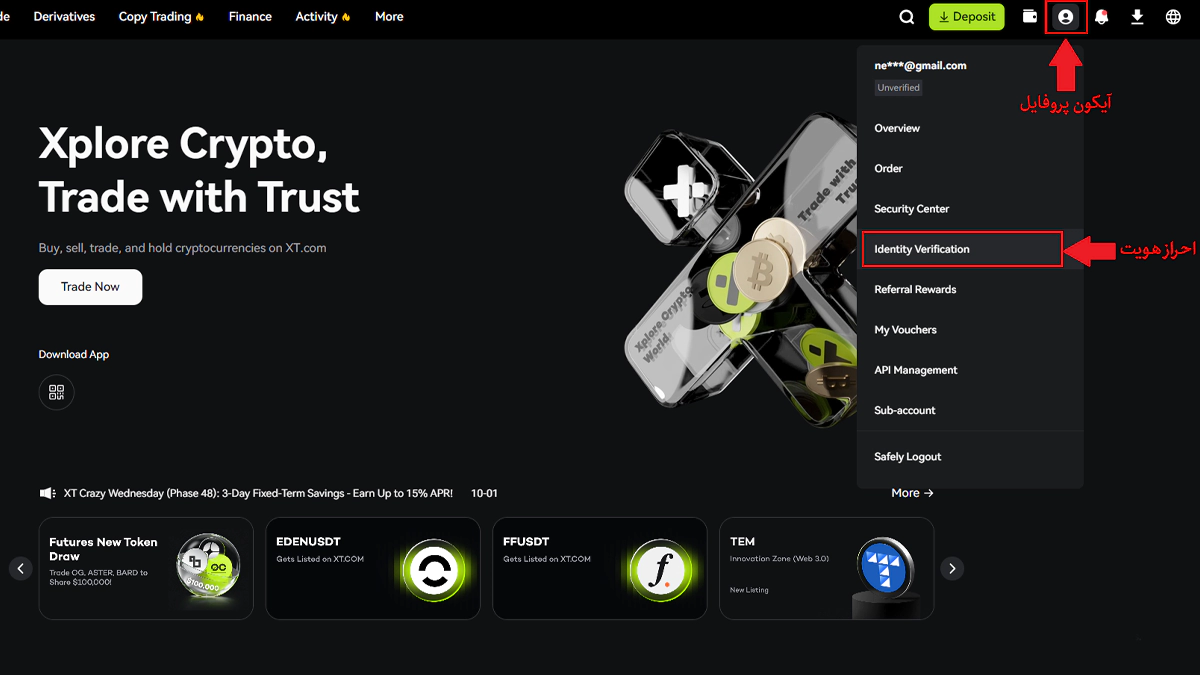The image size is (1200, 675).
Task: Open Security Center menu entry
Action: point(911,209)
